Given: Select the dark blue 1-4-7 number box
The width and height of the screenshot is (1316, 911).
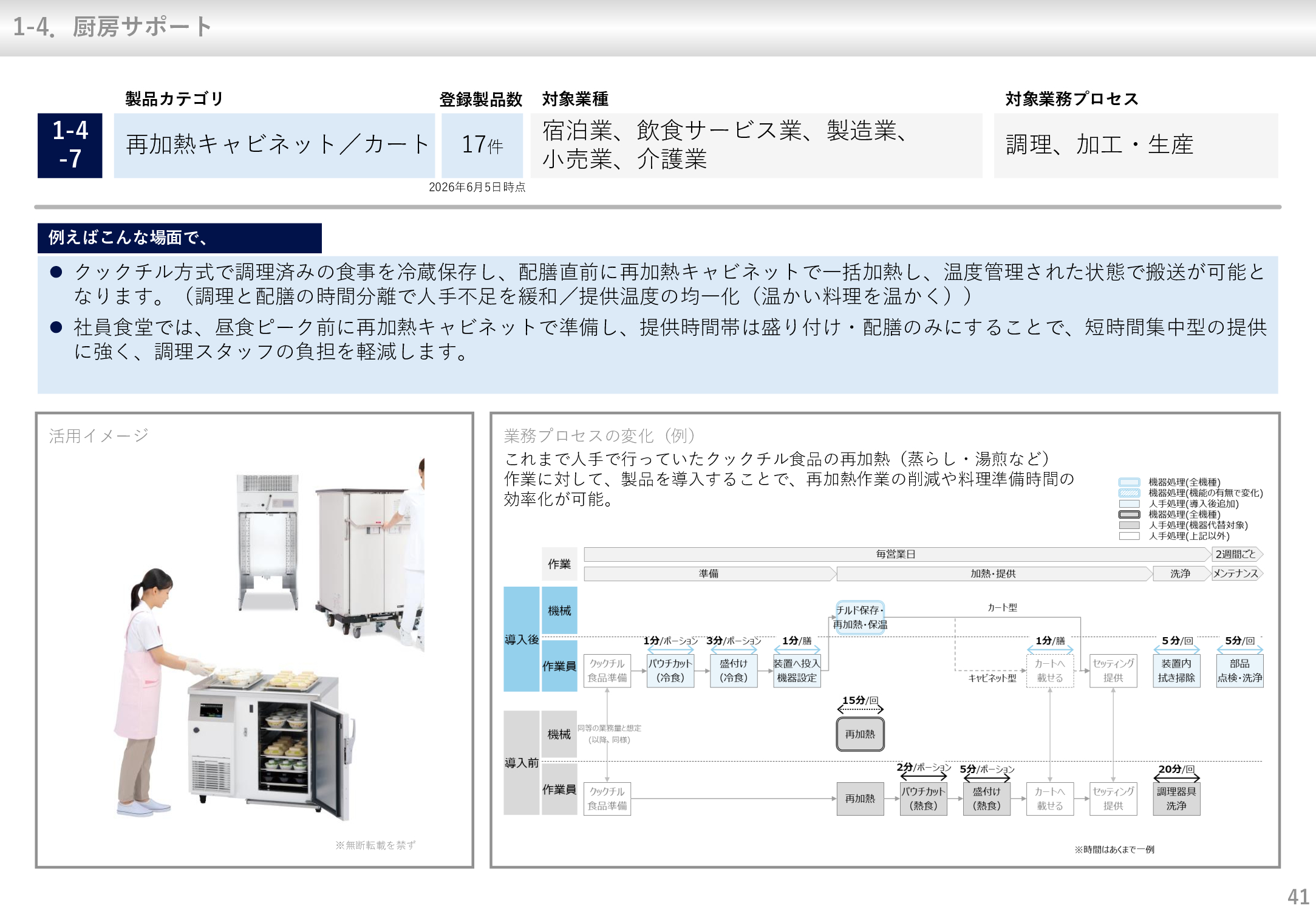Looking at the screenshot, I should pos(70,145).
